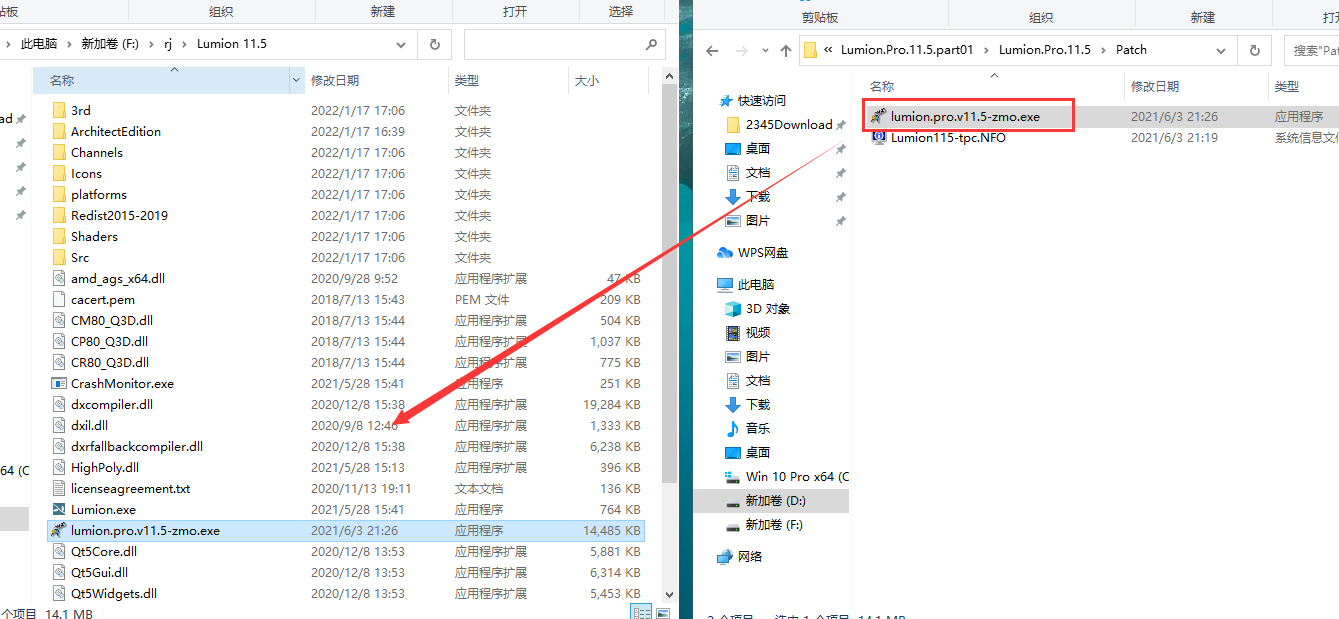Click the WPS网盘 cloud icon

727,253
